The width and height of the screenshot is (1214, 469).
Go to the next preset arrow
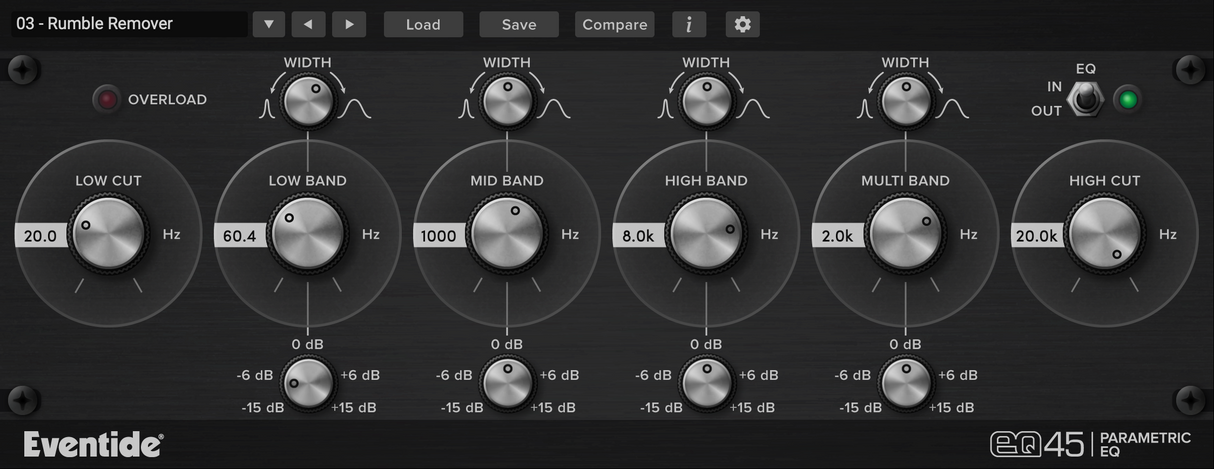point(348,24)
